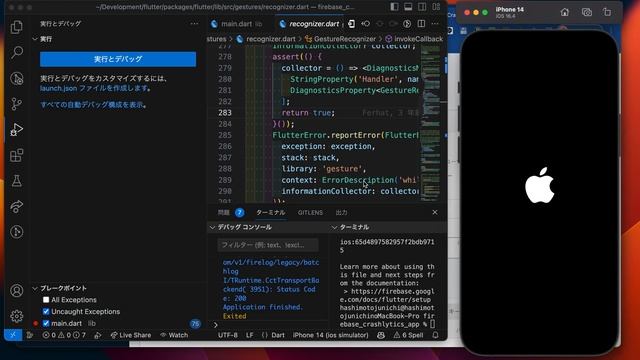Click line number 283 in the gutter
The height and width of the screenshot is (360, 640).
click(x=225, y=113)
